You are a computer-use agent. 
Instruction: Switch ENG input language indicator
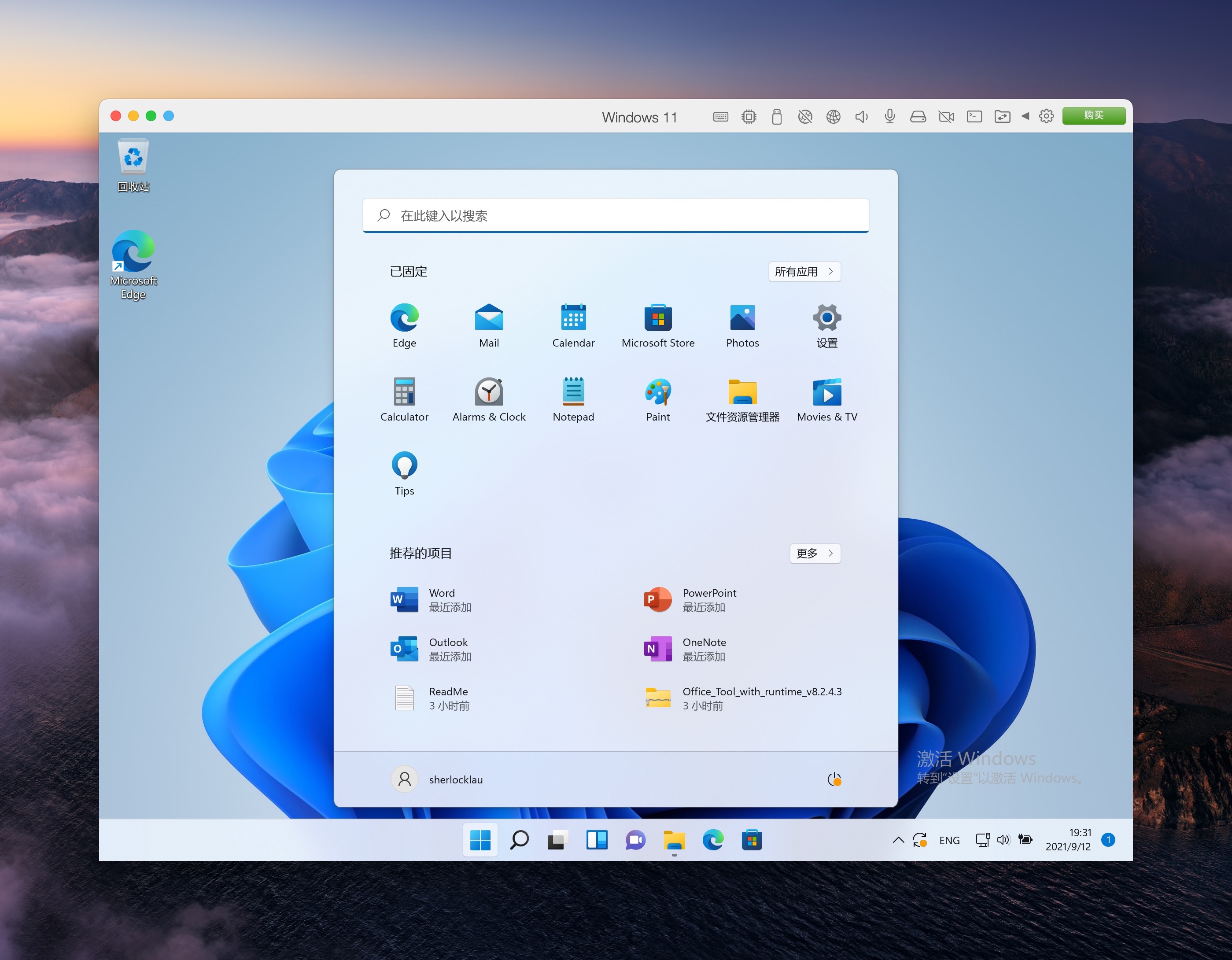tap(949, 840)
